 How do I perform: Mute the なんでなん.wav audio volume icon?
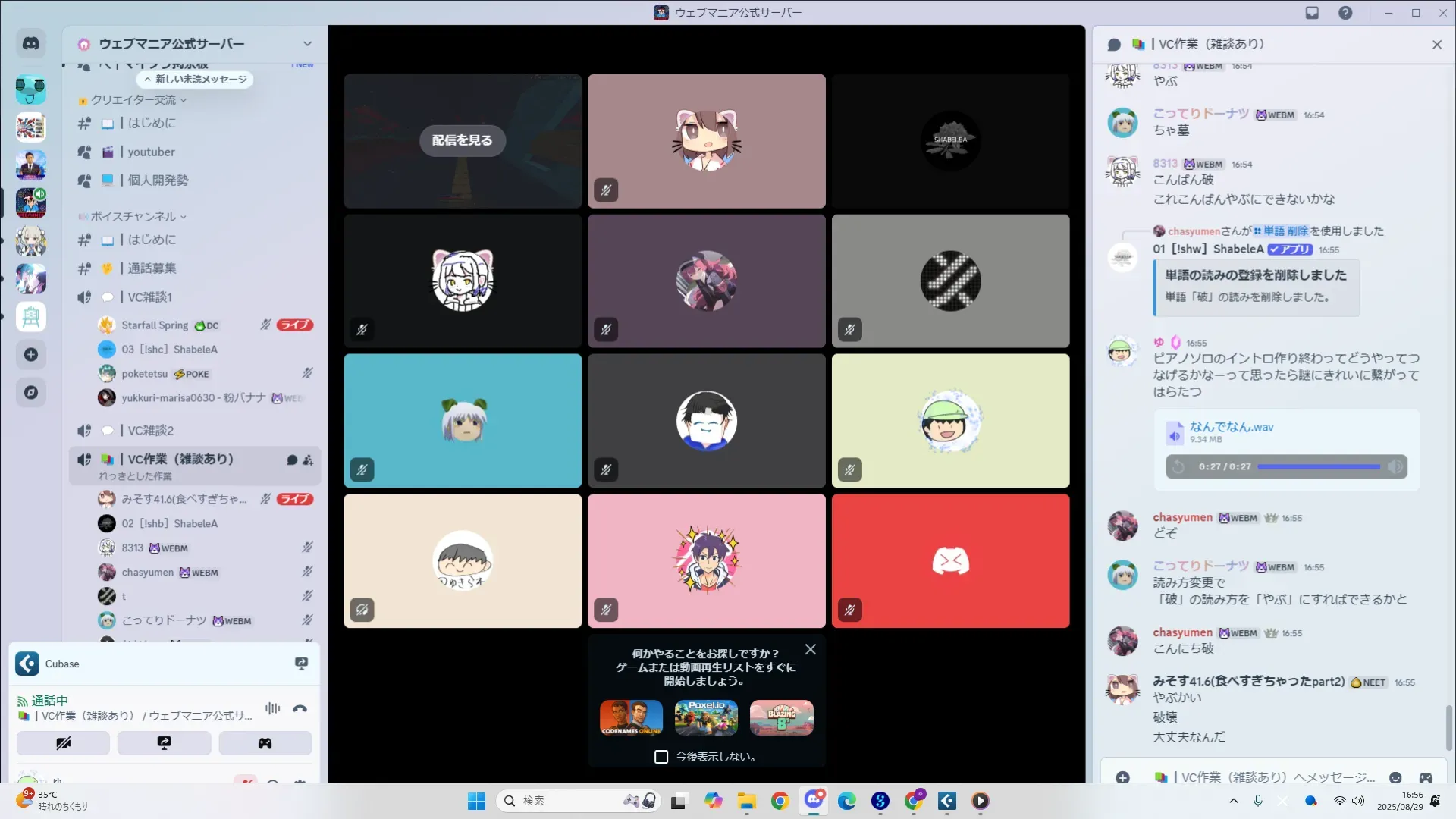pyautogui.click(x=1395, y=466)
